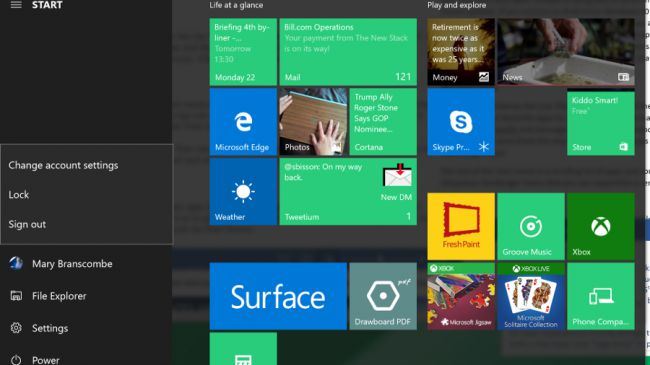Open Microsoft Solitaire Collection tile
This screenshot has height=365, width=650.
[x=531, y=296]
